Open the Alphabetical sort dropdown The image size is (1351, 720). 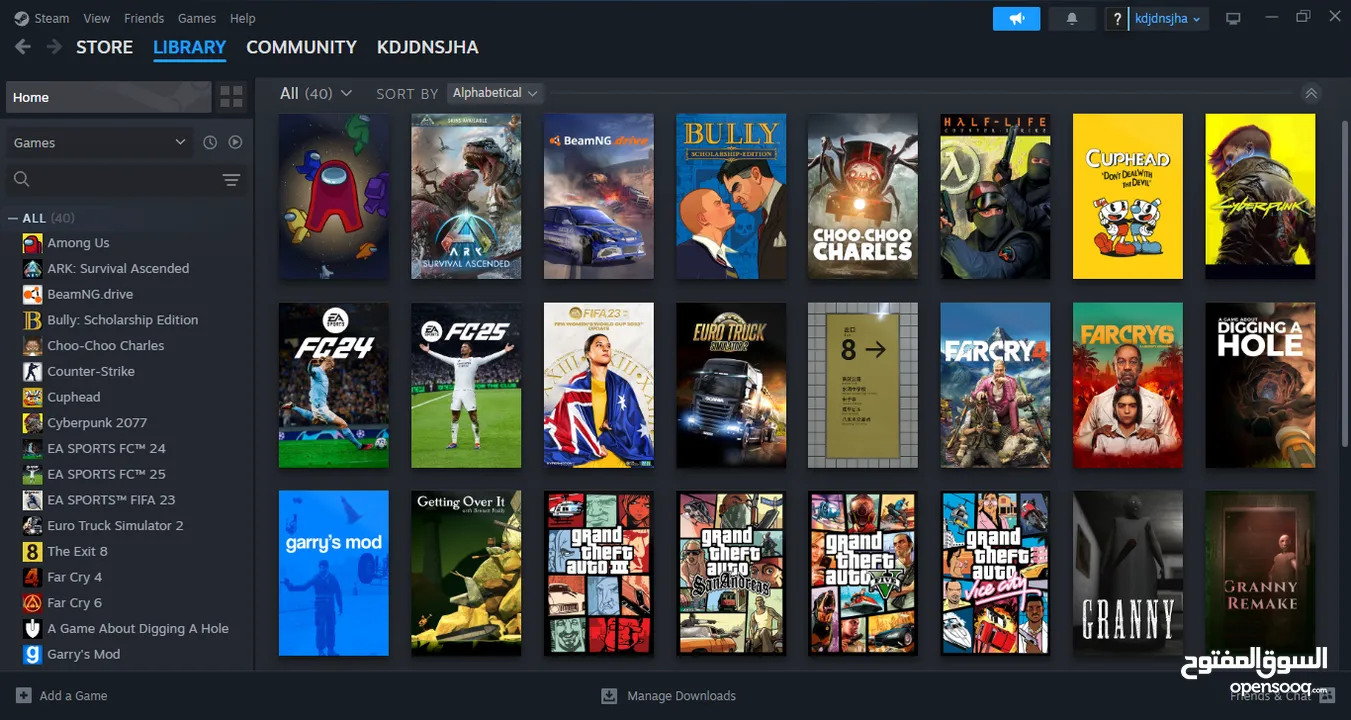pyautogui.click(x=495, y=93)
